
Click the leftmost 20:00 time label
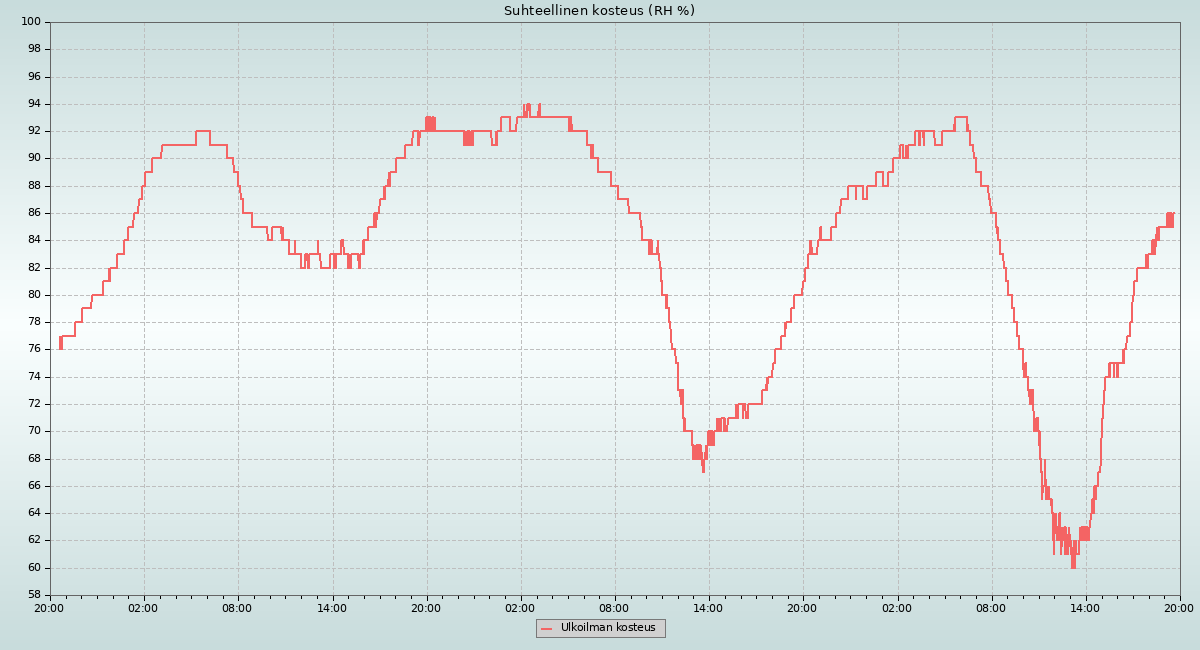pyautogui.click(x=50, y=607)
